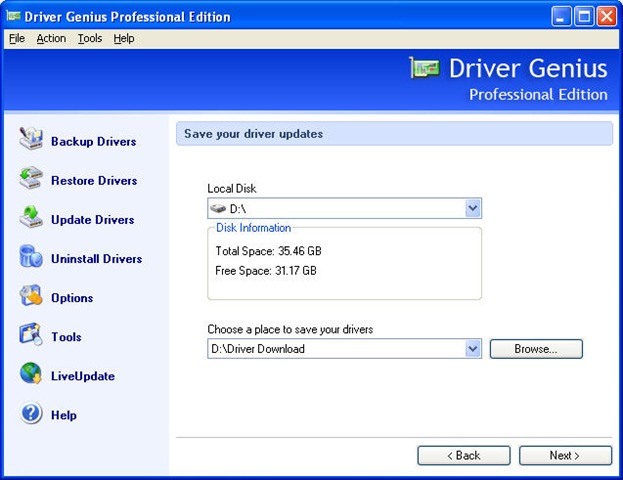Screen dimensions: 623x480
Task: Maximize the Driver Genius window
Action: pos(584,16)
